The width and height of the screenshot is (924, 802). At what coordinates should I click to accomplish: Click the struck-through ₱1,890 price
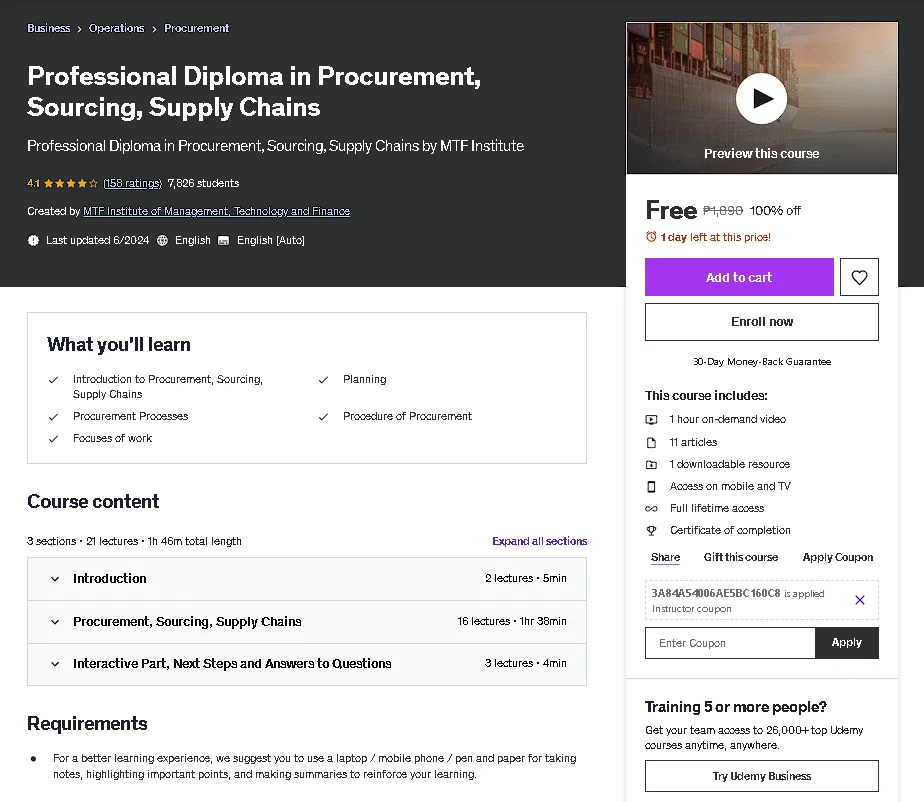point(723,211)
